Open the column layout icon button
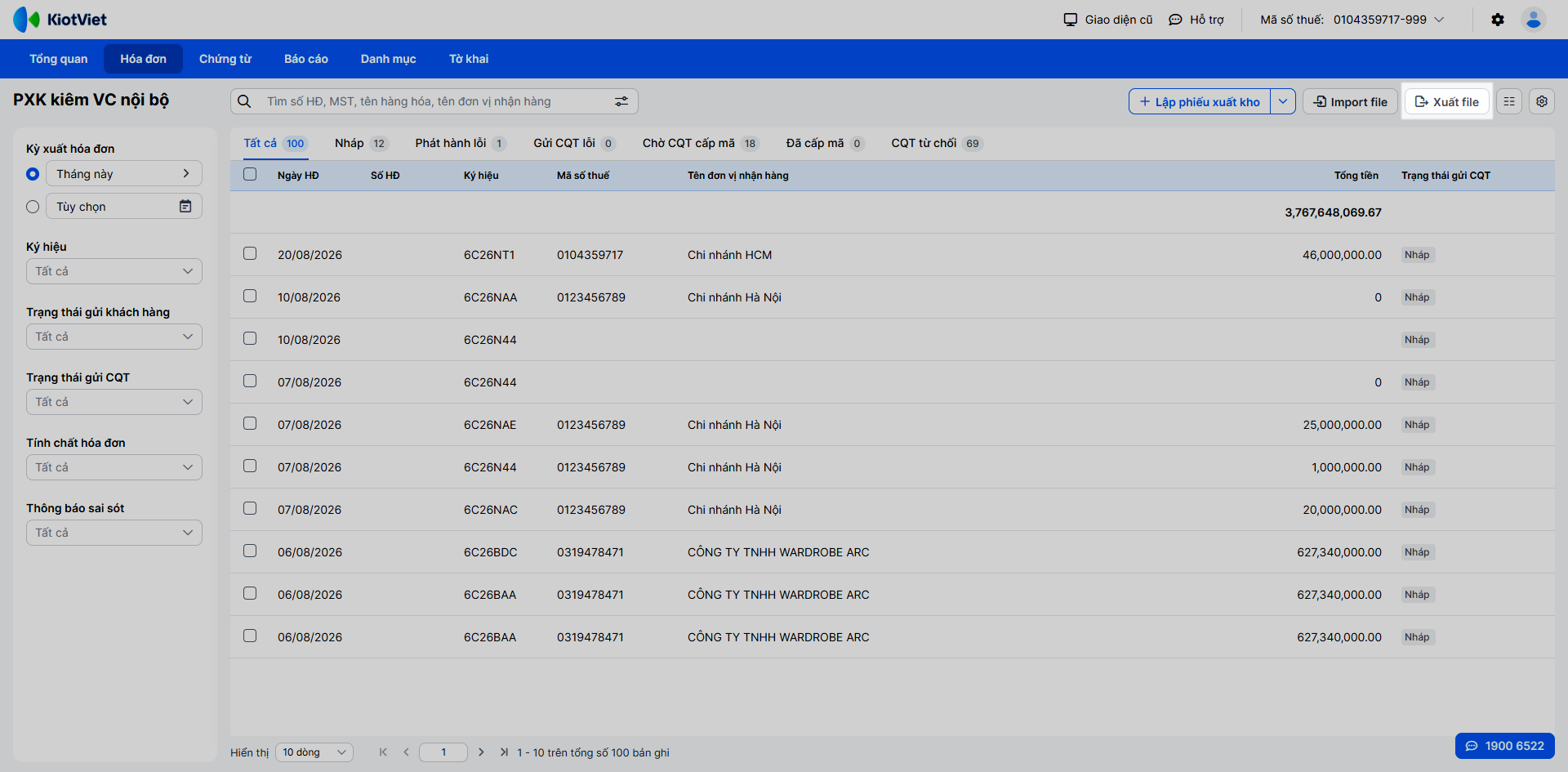1568x772 pixels. coord(1509,101)
